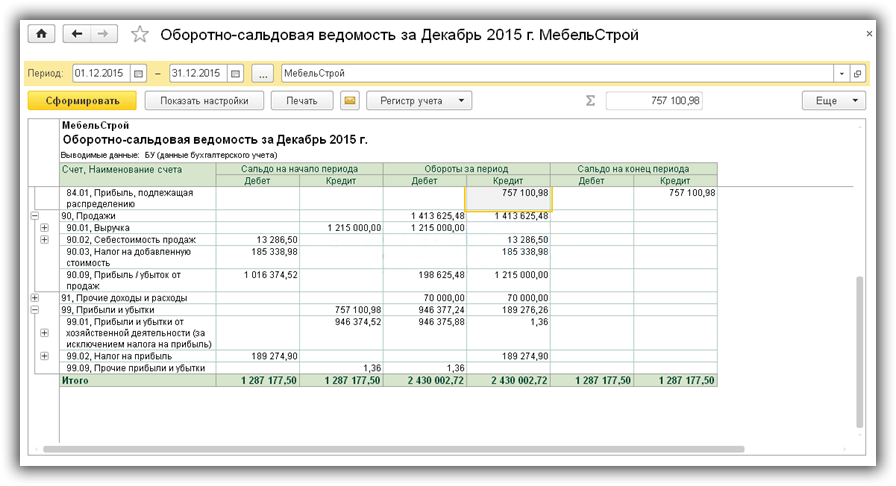Select cell 1 215 000,00 opening credit of 90.01

pos(341,228)
